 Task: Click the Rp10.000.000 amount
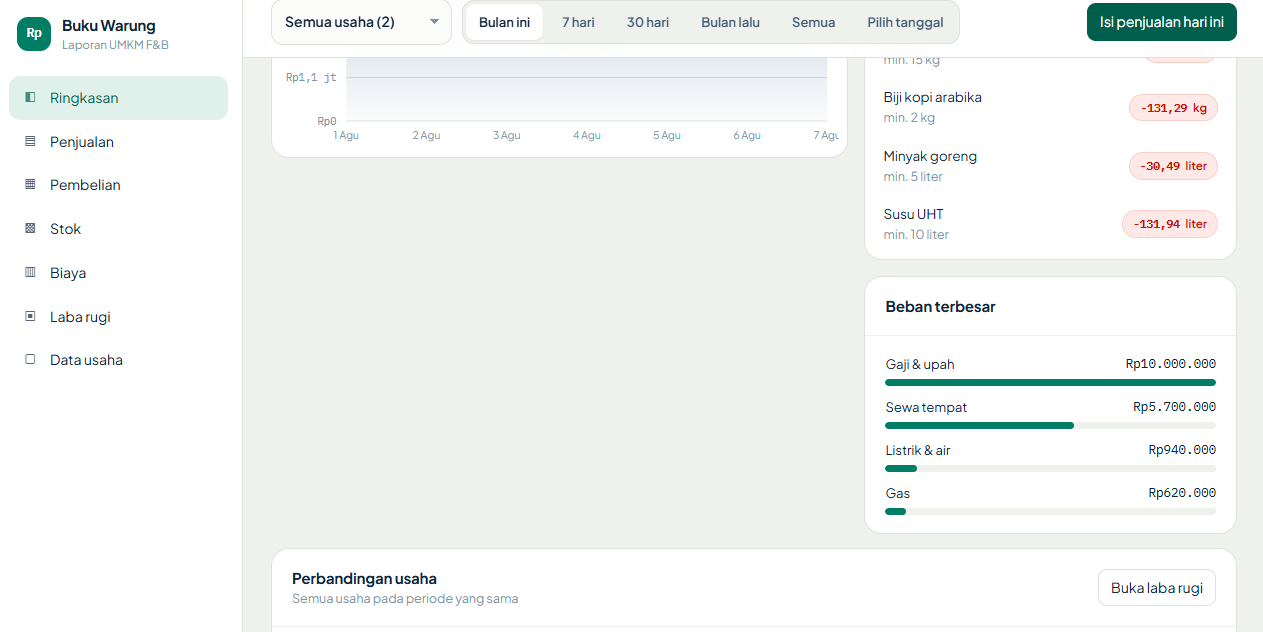(x=1171, y=364)
